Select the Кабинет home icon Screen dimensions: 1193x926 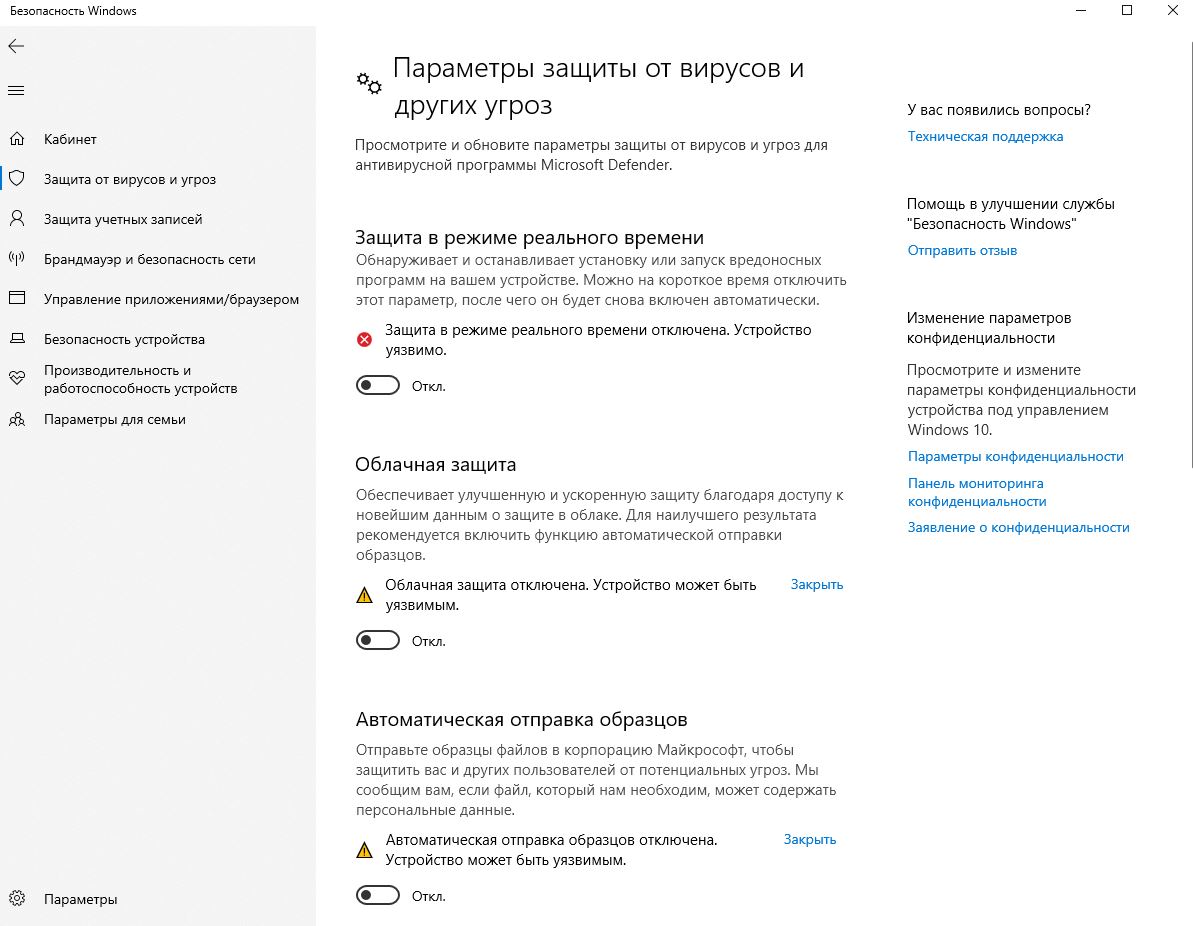pyautogui.click(x=17, y=138)
